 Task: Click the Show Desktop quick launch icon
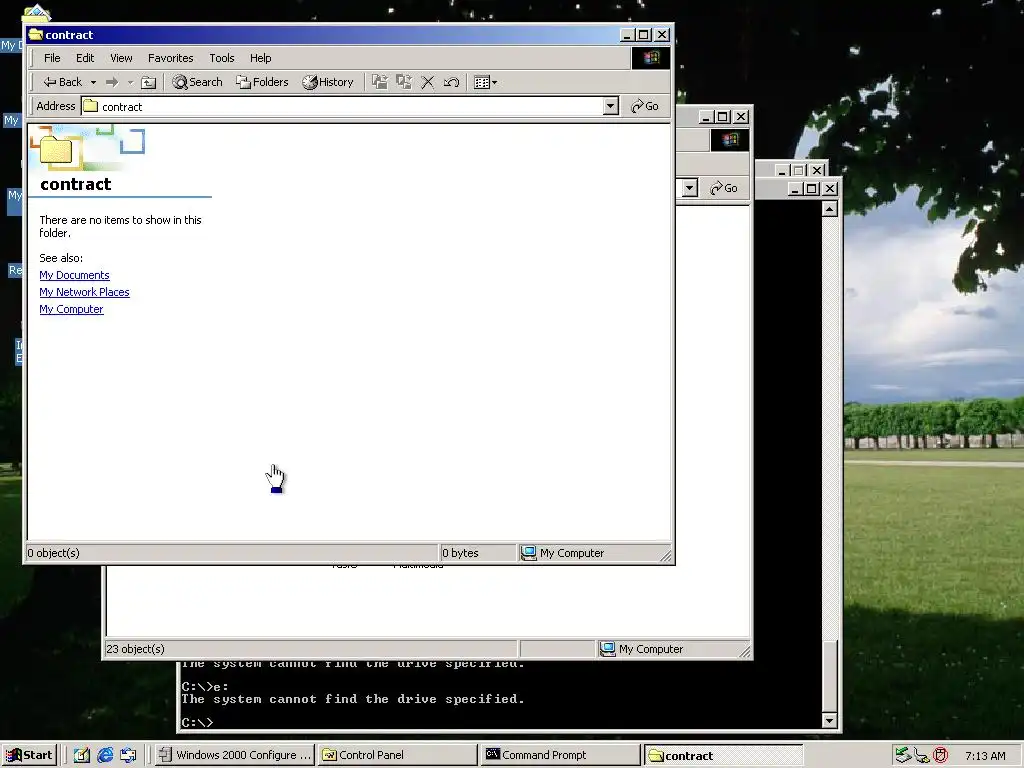82,755
